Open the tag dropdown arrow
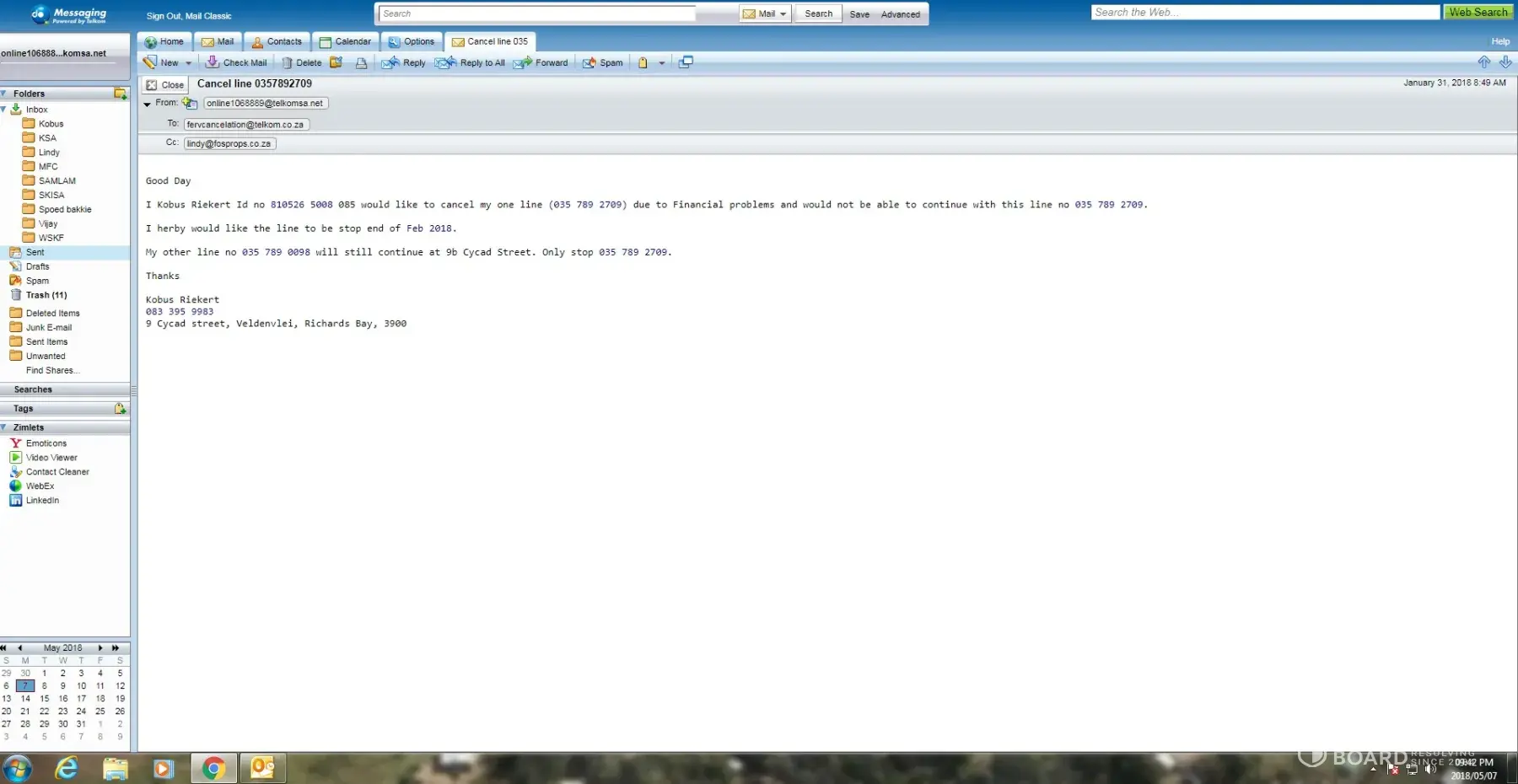1518x784 pixels. 662,63
